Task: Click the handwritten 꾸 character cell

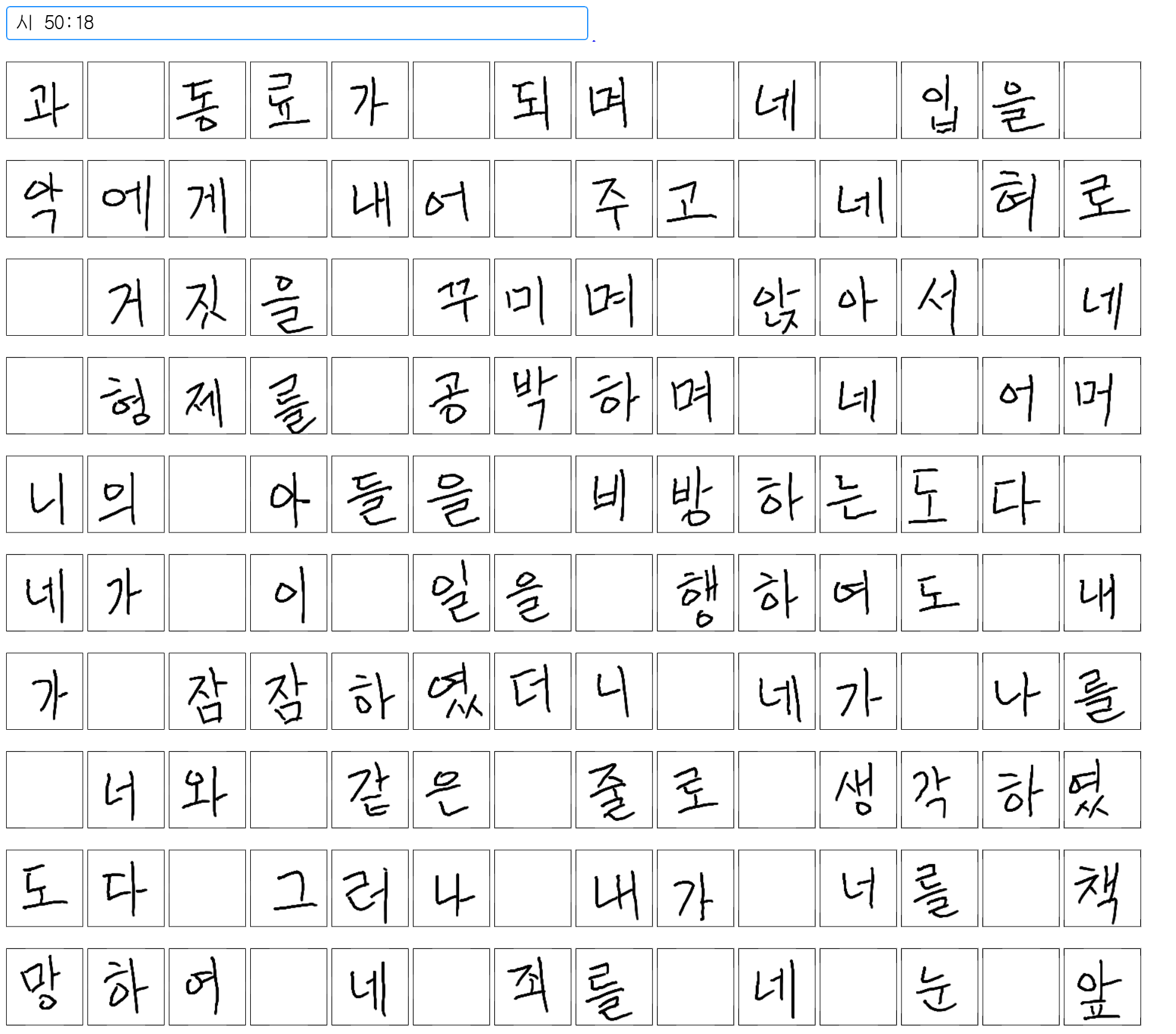Action: (x=451, y=297)
